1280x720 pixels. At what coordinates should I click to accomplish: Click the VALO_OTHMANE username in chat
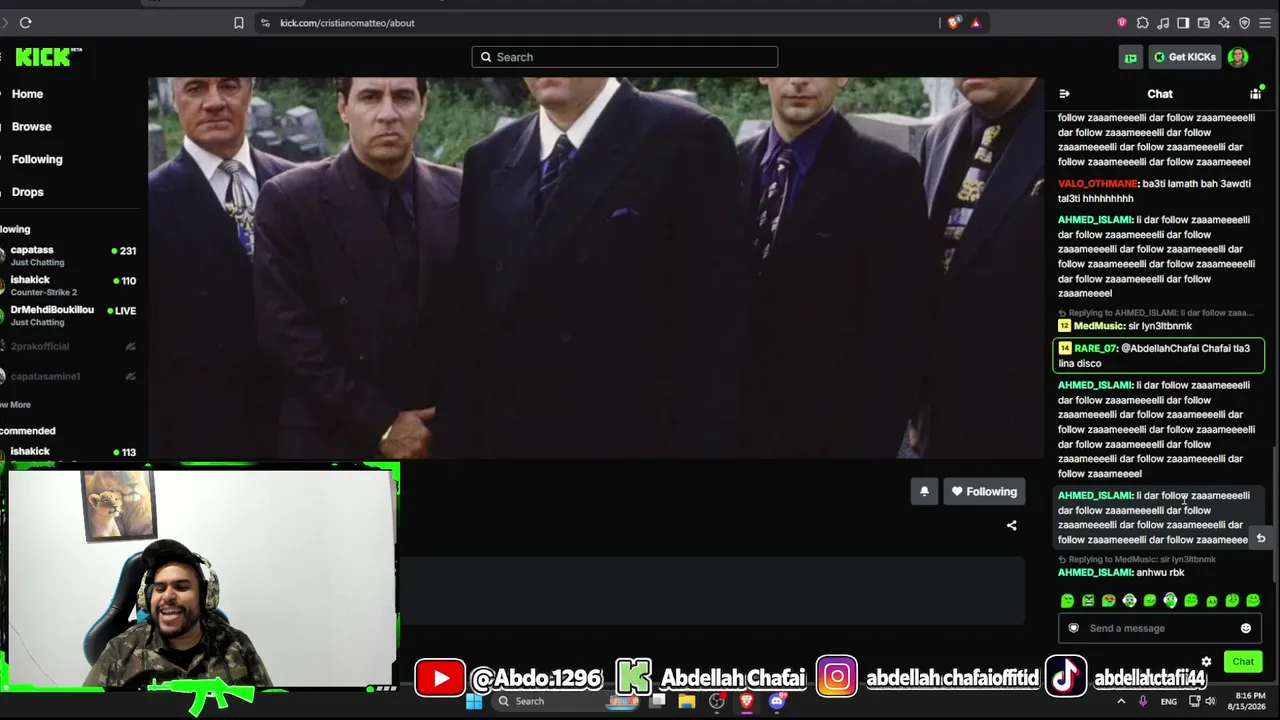tap(1097, 184)
